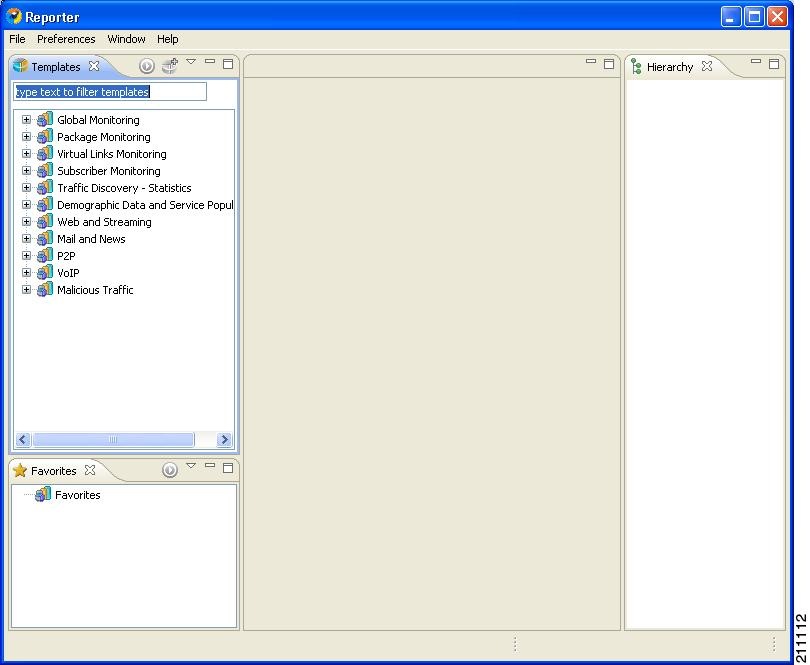This screenshot has width=810, height=665.
Task: Click the filter templates text field
Action: [108, 91]
